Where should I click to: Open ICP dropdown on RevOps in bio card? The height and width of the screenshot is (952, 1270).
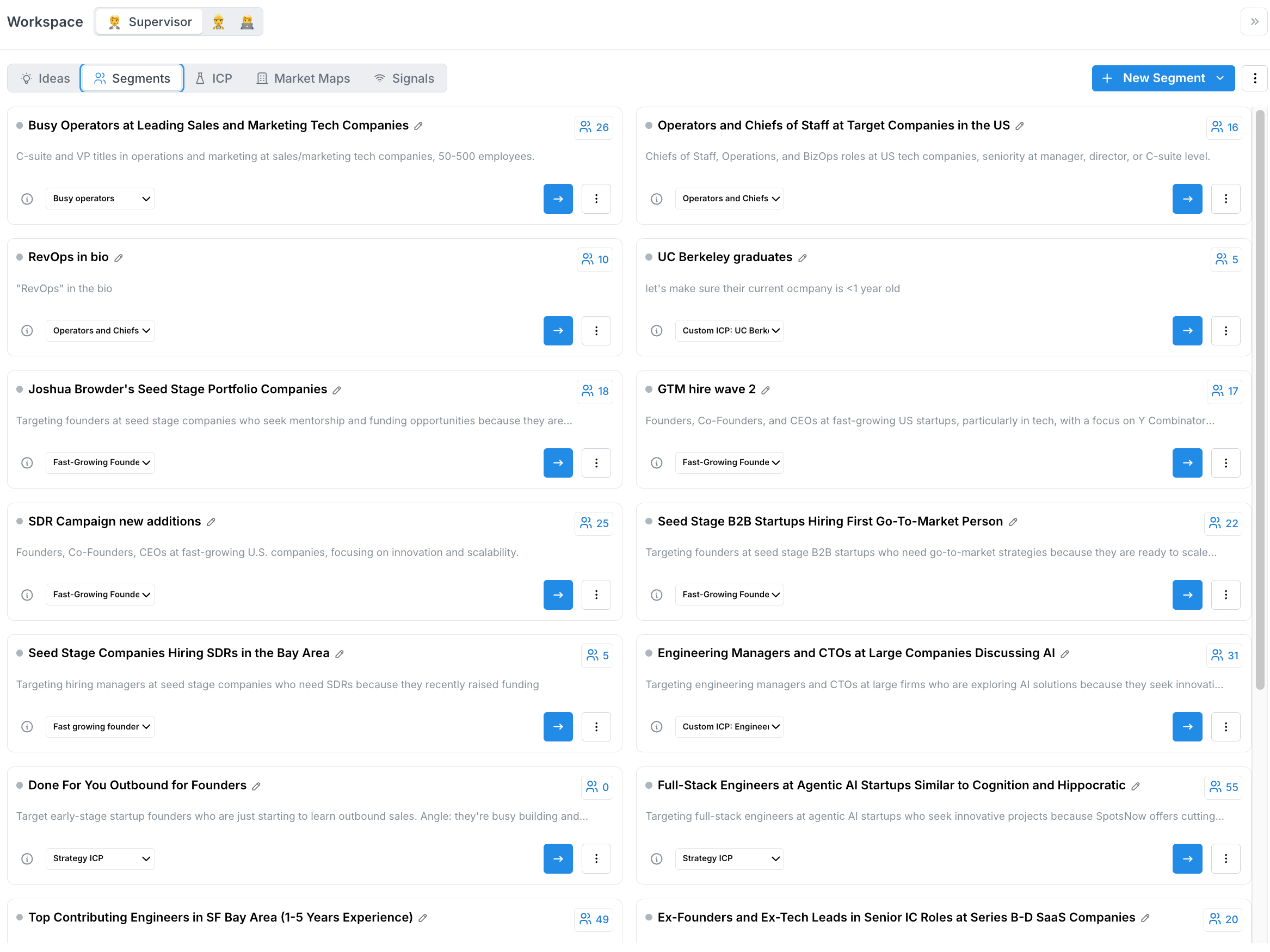click(101, 331)
